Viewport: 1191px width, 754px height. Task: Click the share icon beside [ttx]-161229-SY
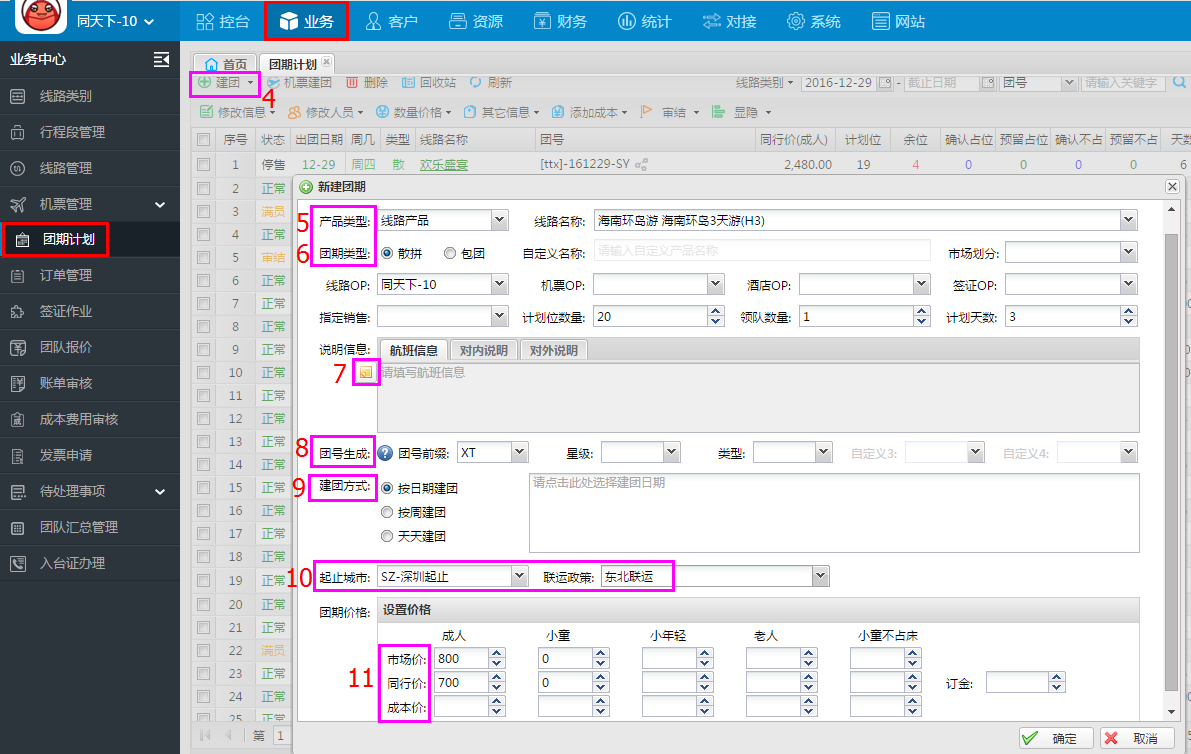click(x=642, y=164)
